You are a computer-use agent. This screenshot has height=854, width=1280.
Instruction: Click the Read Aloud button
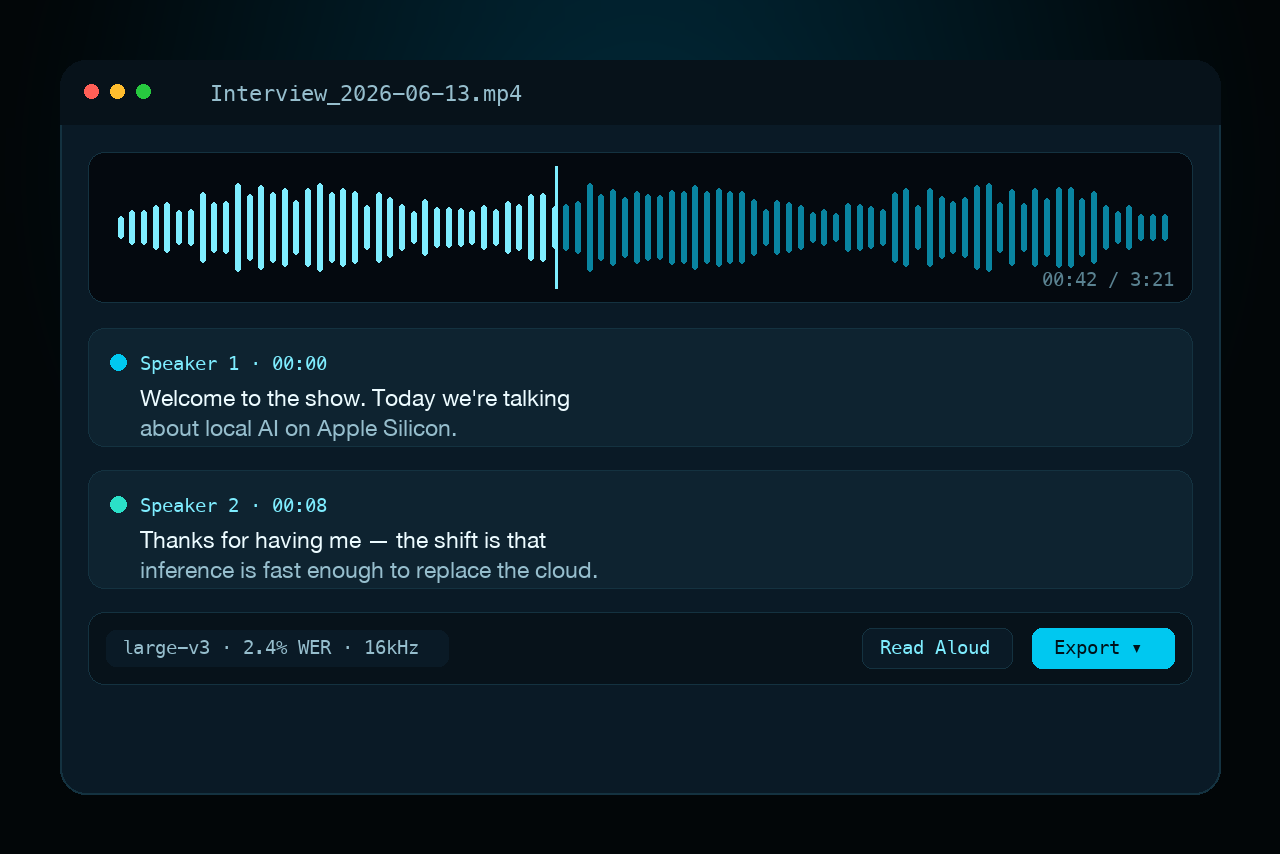(937, 648)
